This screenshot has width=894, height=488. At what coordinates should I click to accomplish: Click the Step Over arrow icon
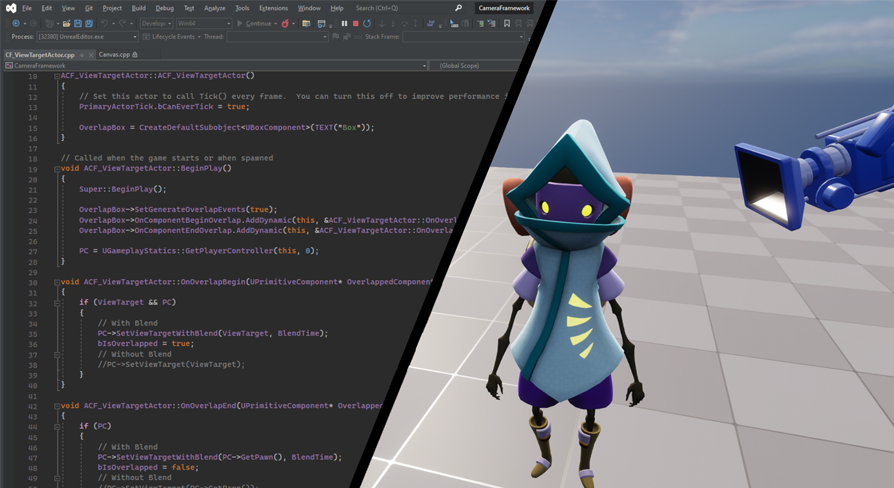404,23
